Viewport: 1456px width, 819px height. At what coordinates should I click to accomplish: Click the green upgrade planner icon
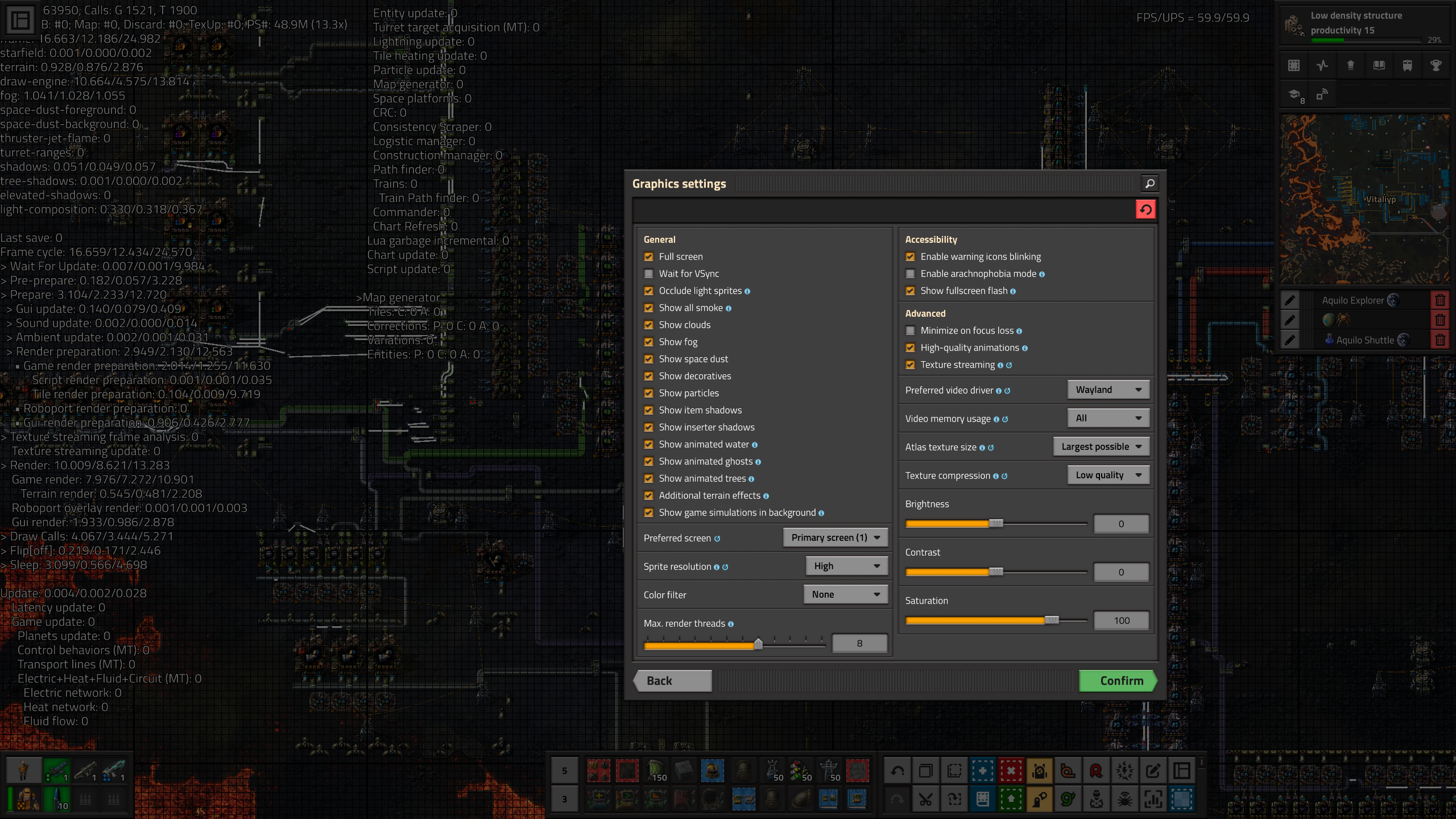tap(1011, 800)
